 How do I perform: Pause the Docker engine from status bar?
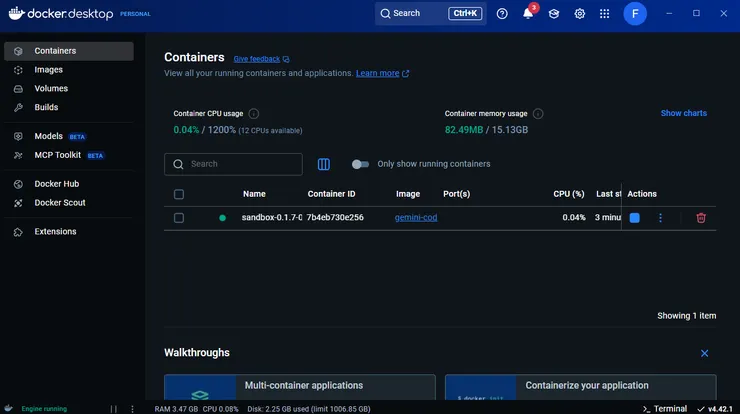(113, 409)
